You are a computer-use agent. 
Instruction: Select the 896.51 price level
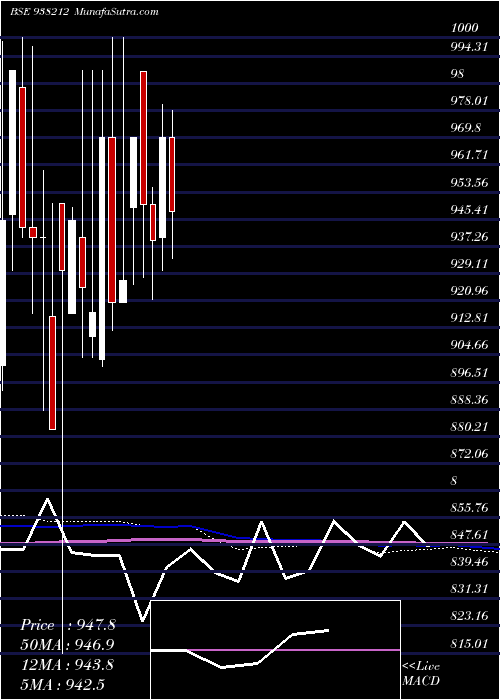tap(469, 372)
